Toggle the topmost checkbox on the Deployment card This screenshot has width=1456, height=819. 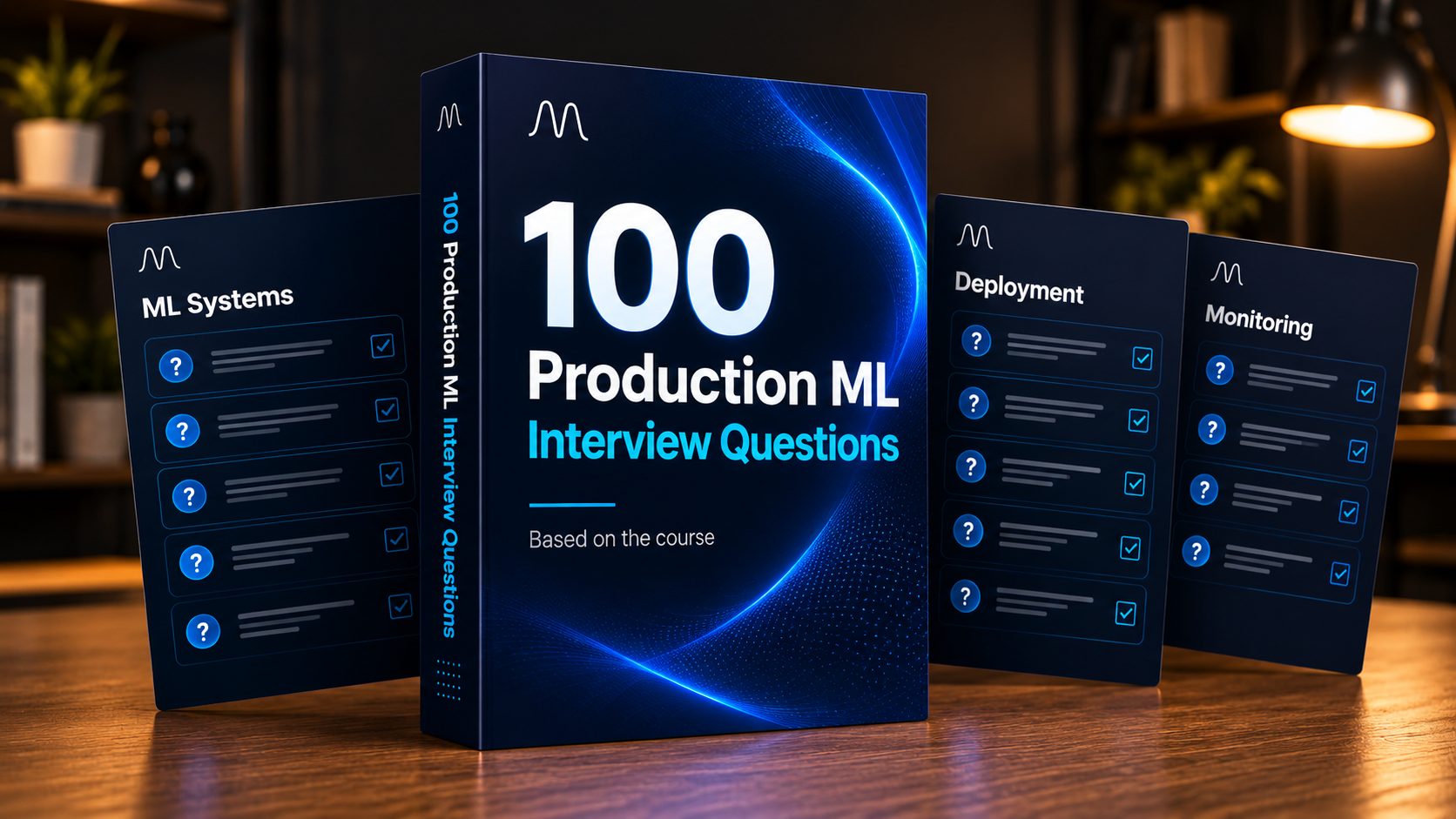click(x=1143, y=358)
